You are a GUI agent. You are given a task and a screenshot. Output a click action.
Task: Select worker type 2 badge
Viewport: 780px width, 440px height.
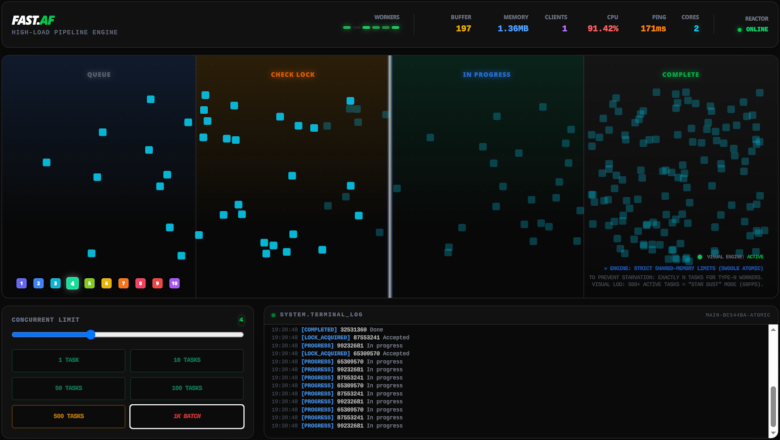pyautogui.click(x=38, y=283)
